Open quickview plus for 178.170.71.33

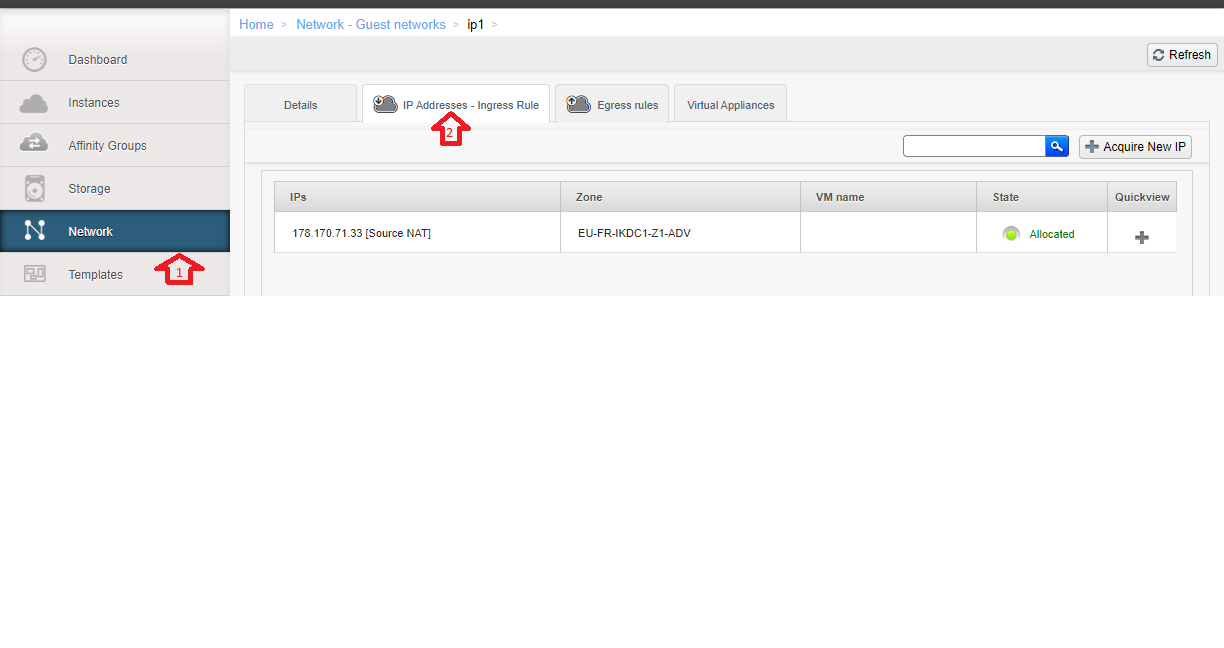pyautogui.click(x=1142, y=237)
